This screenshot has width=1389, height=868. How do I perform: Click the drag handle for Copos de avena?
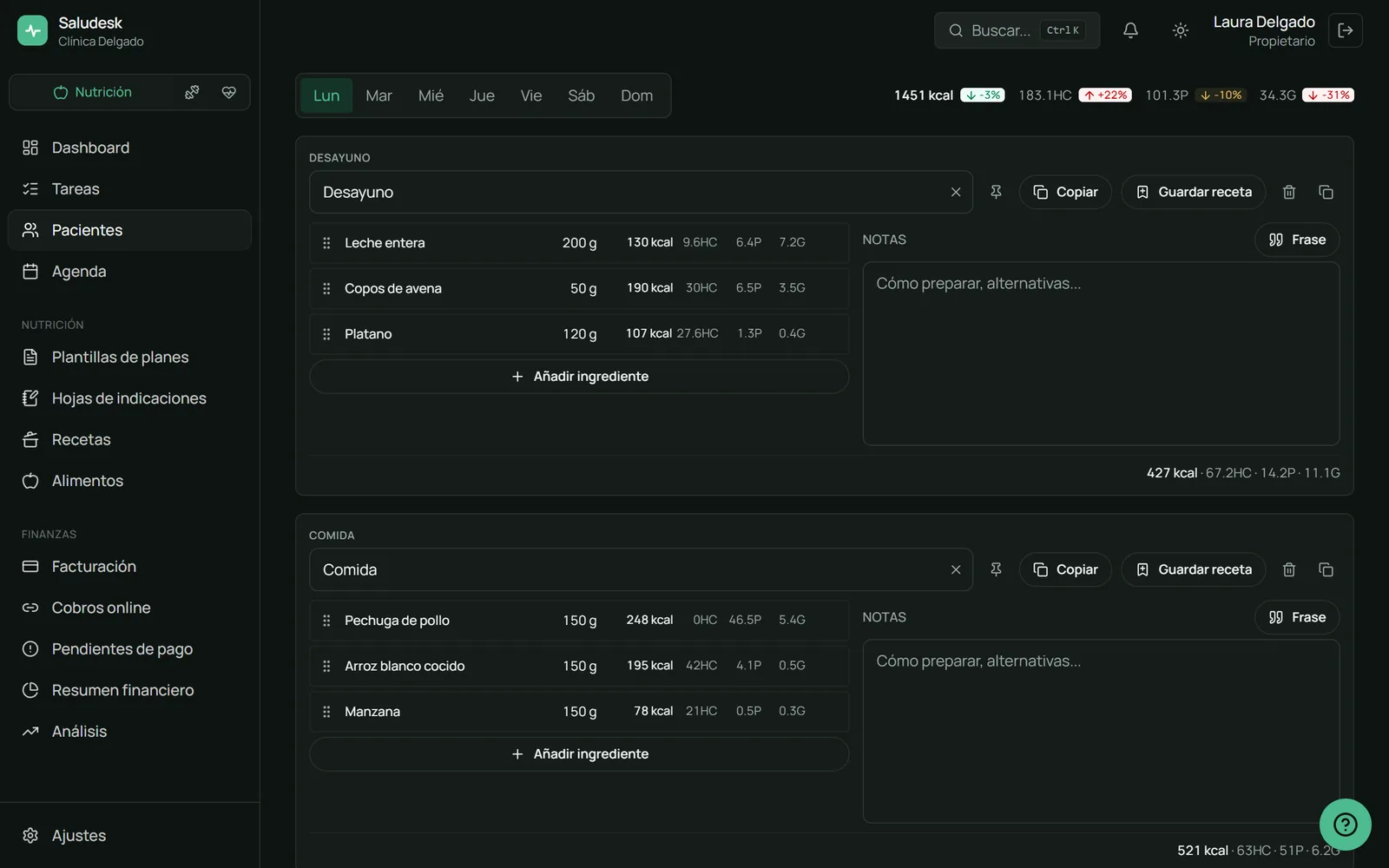point(326,288)
